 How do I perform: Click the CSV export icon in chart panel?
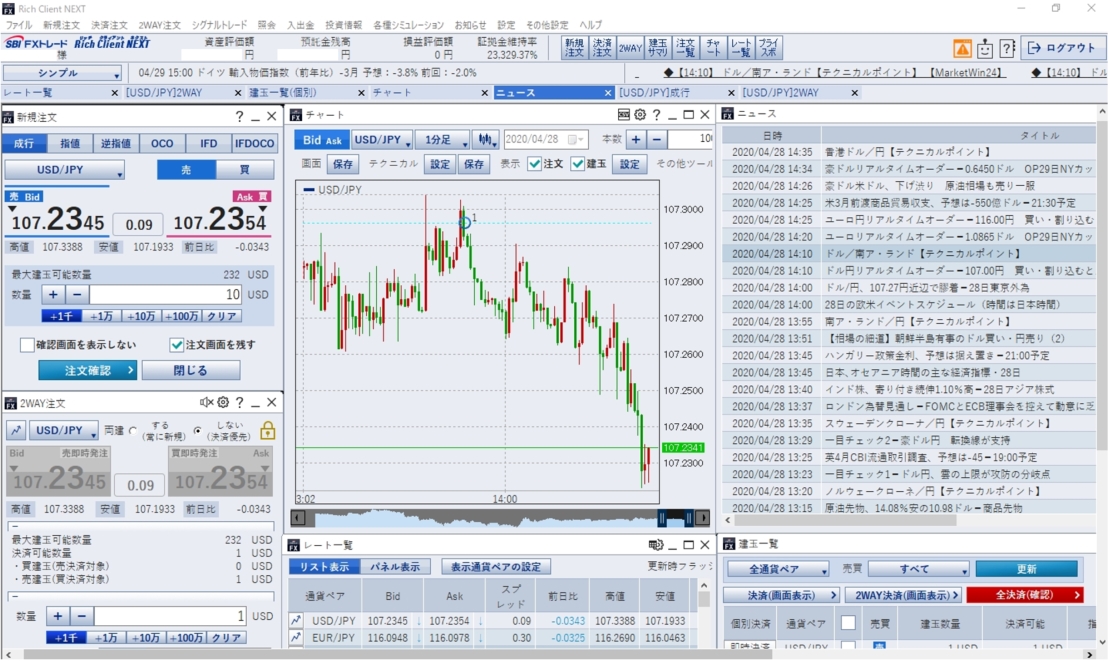click(623, 115)
